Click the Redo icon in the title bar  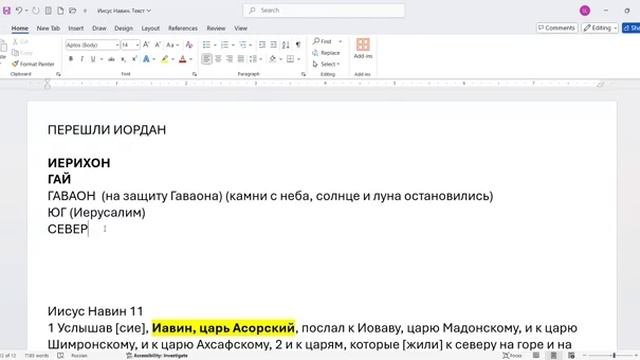pos(36,11)
